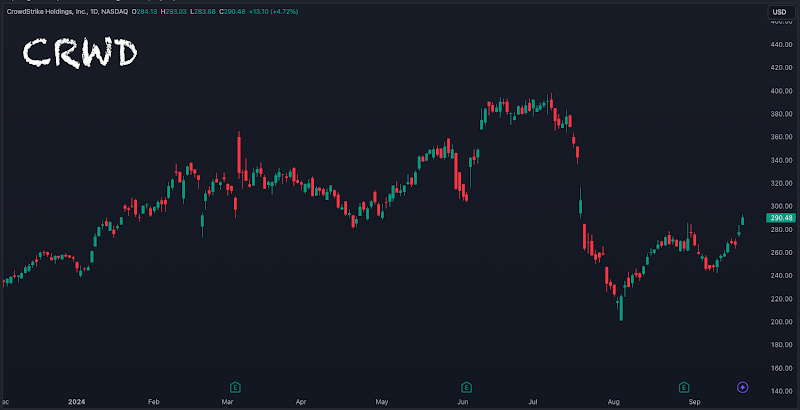
Task: Click the 380.00 price axis label
Action: coord(782,114)
